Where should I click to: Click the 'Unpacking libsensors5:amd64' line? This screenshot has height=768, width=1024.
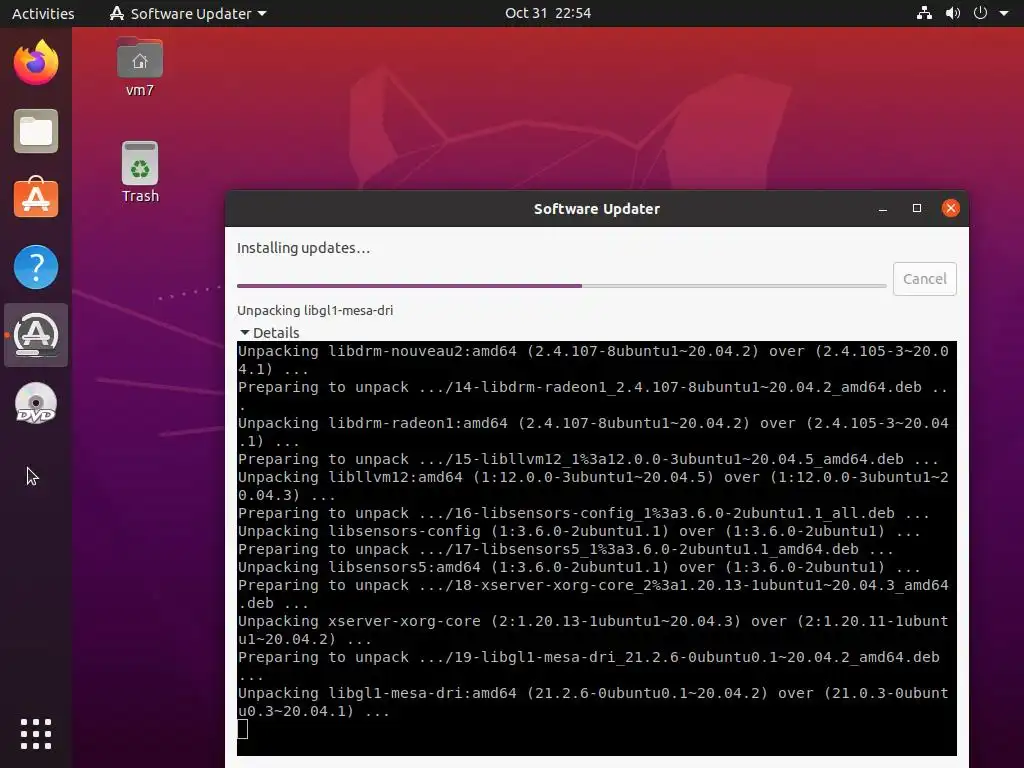tap(579, 567)
